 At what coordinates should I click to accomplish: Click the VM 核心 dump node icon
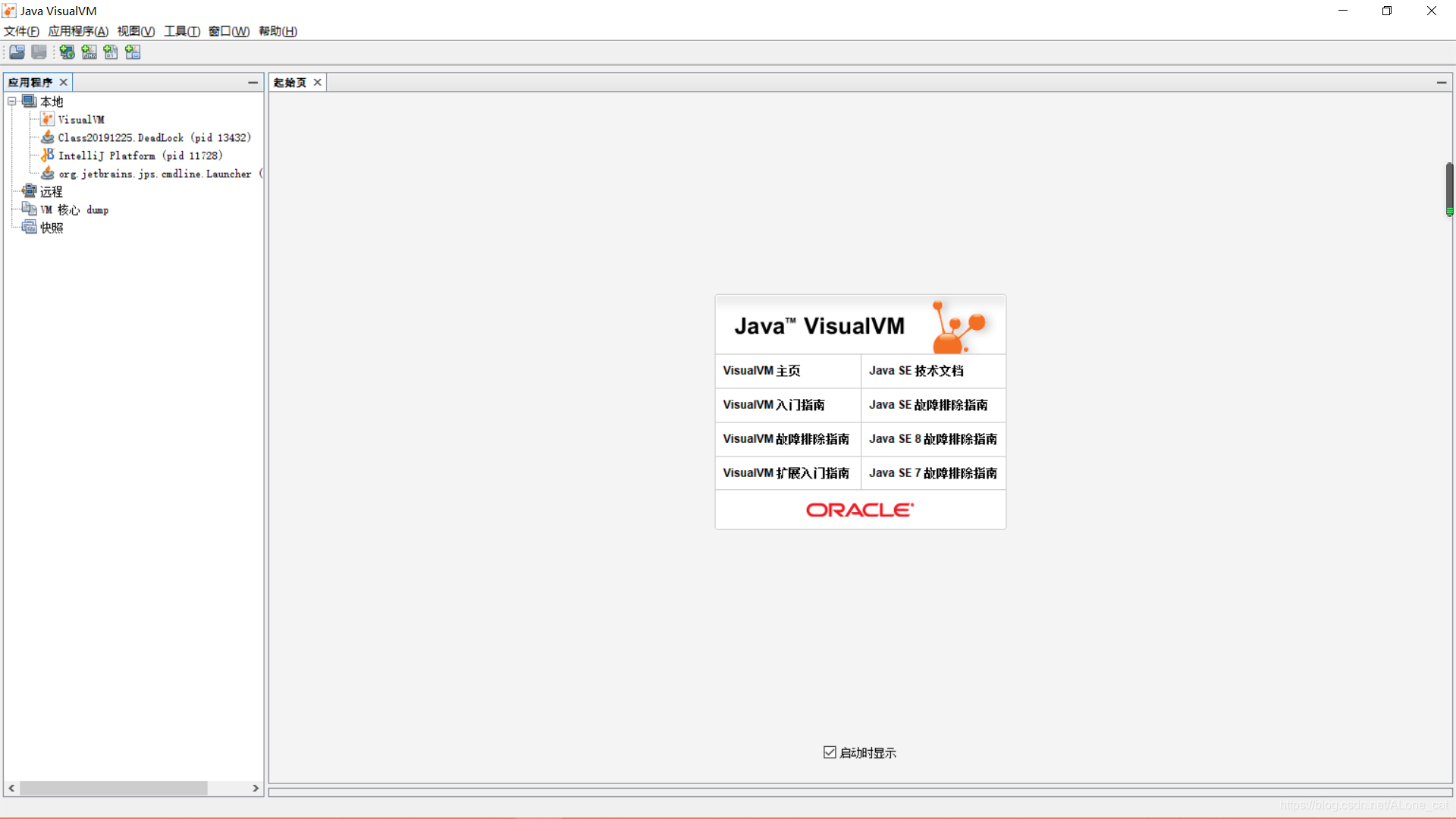[30, 209]
